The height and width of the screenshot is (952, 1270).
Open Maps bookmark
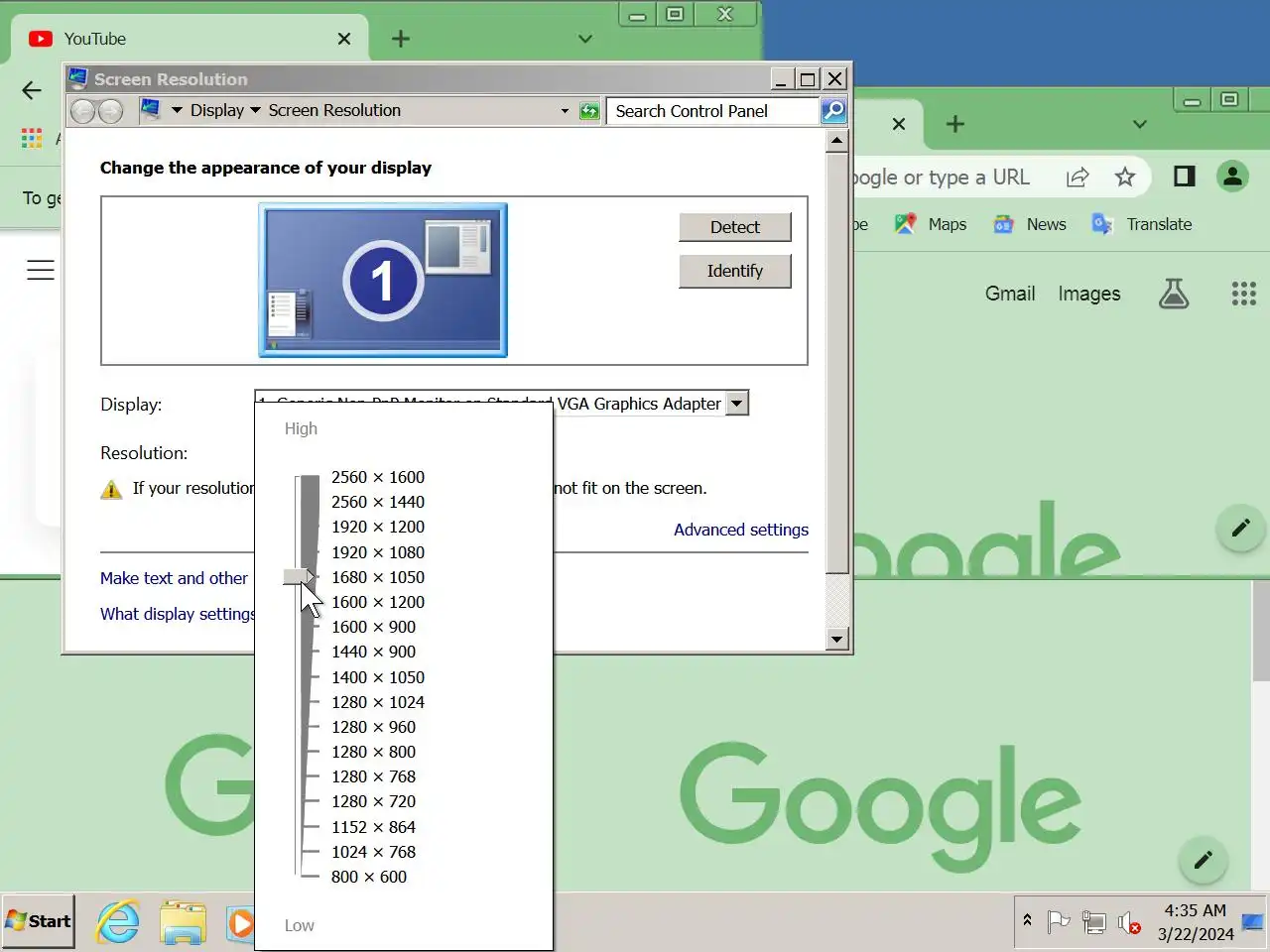point(930,224)
